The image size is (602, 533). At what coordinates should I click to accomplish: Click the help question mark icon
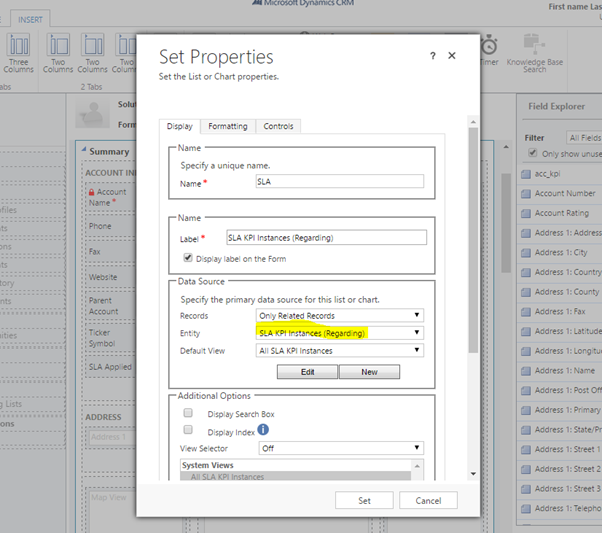coord(432,56)
